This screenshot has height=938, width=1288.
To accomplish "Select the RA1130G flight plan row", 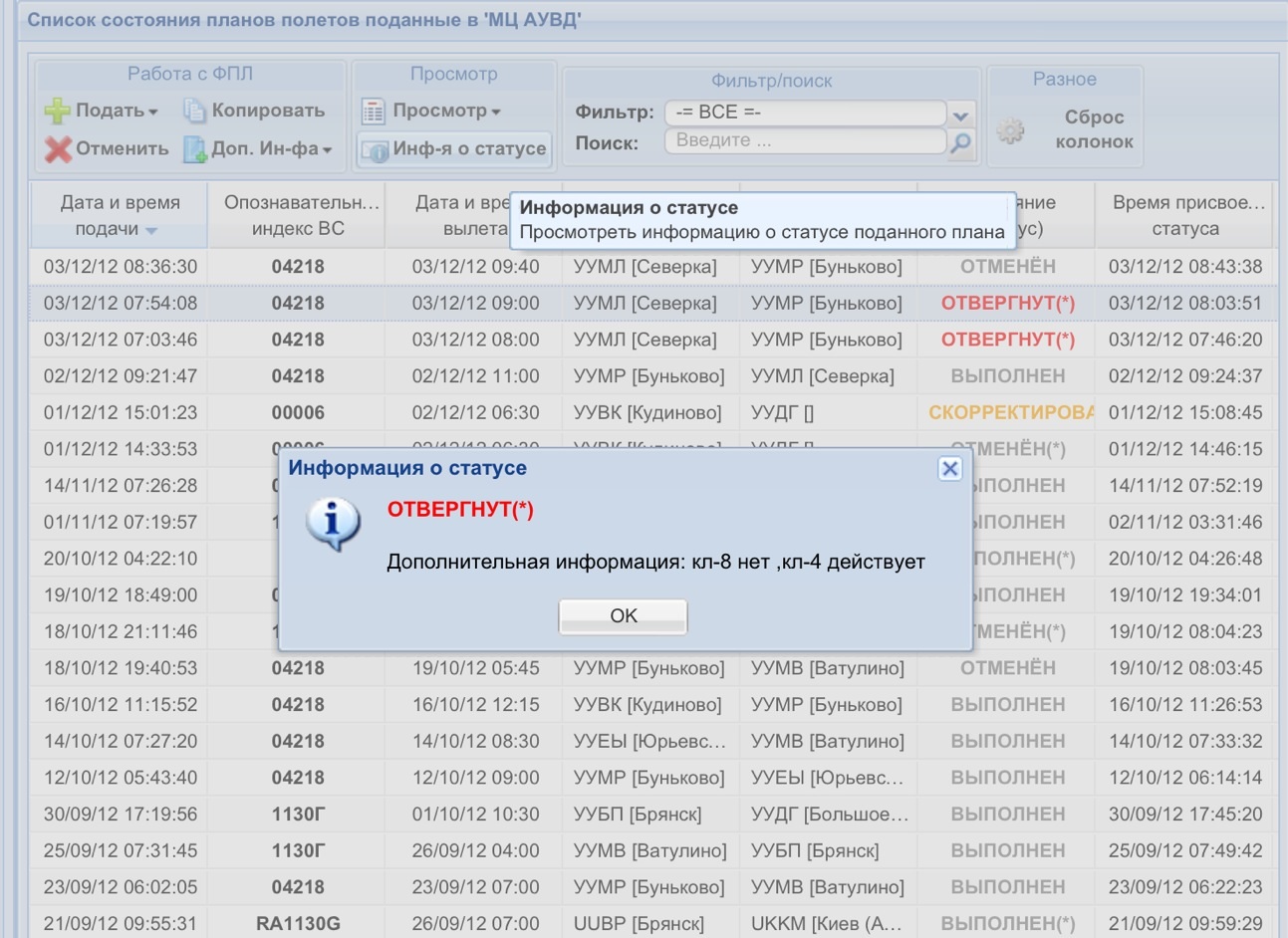I will (298, 924).
